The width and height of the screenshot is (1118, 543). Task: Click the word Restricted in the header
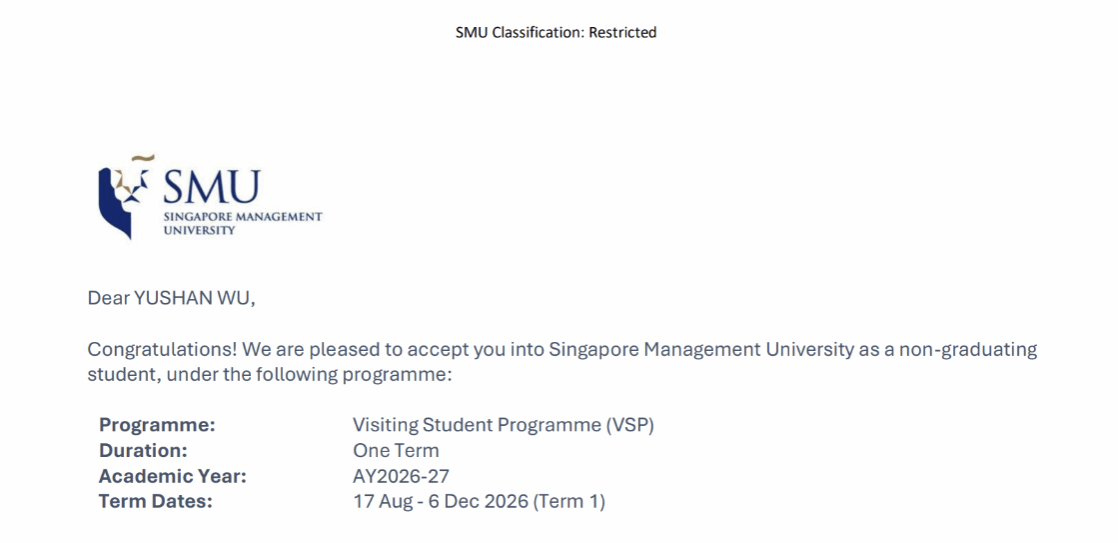tap(622, 32)
